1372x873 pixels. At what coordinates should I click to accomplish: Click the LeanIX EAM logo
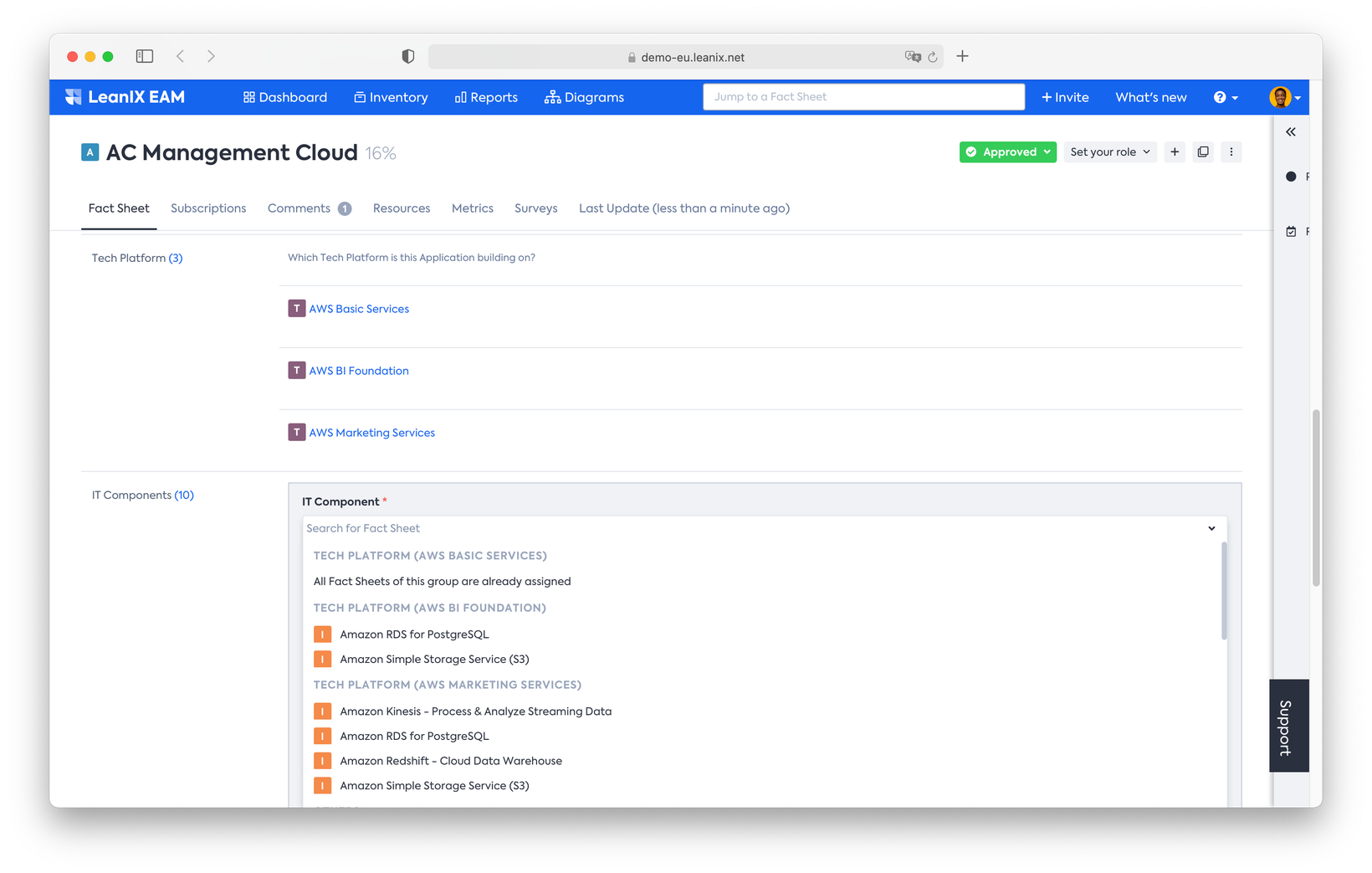[125, 97]
